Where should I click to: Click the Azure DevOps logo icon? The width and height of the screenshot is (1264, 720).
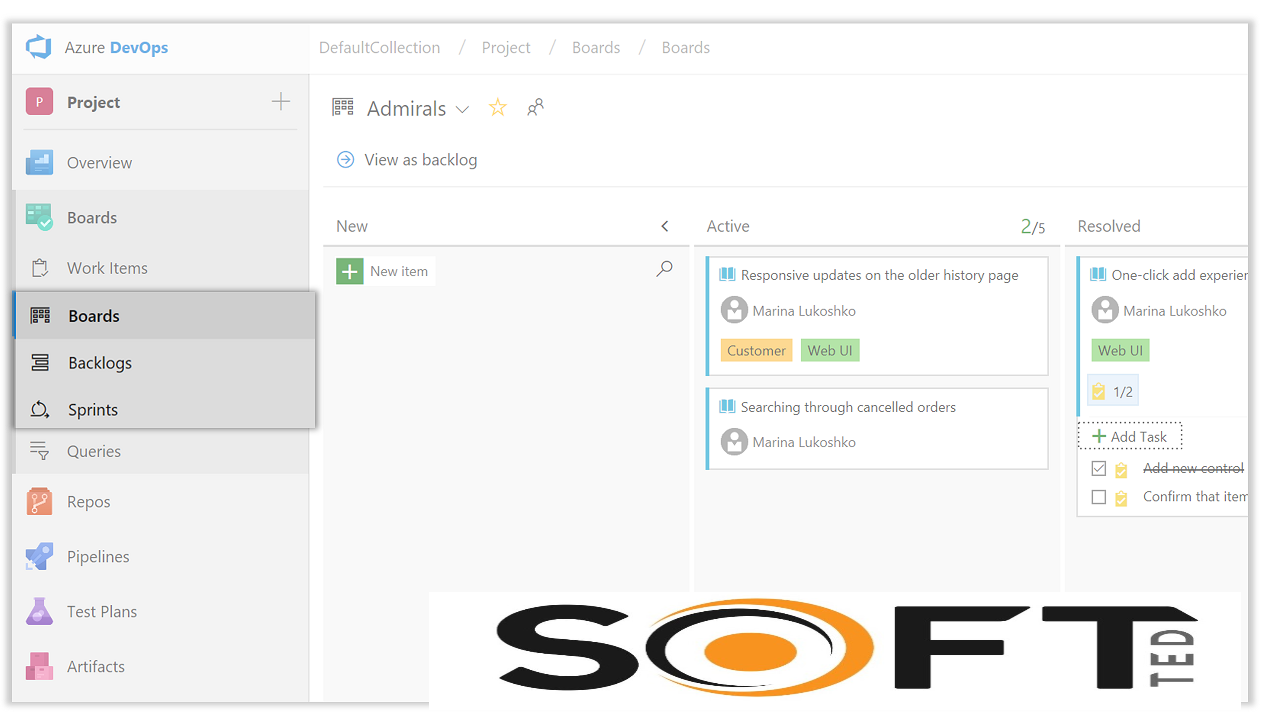(38, 47)
